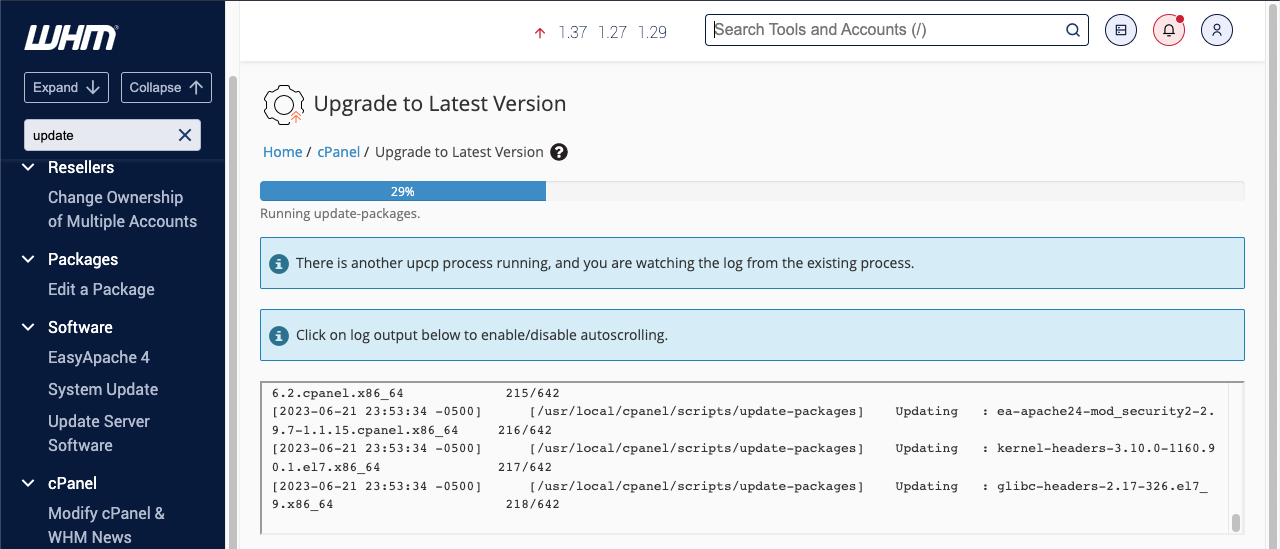Open the news panel icon in header
This screenshot has height=549, width=1280.
click(1121, 30)
